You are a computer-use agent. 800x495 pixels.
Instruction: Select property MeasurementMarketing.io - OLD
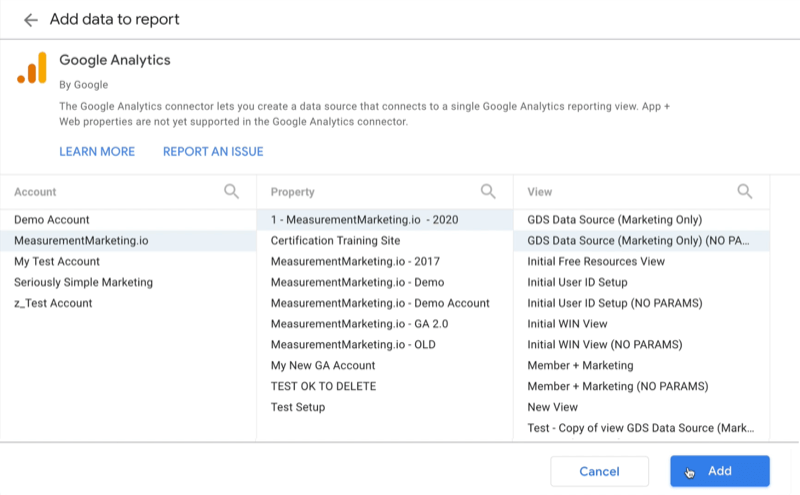coord(385,344)
